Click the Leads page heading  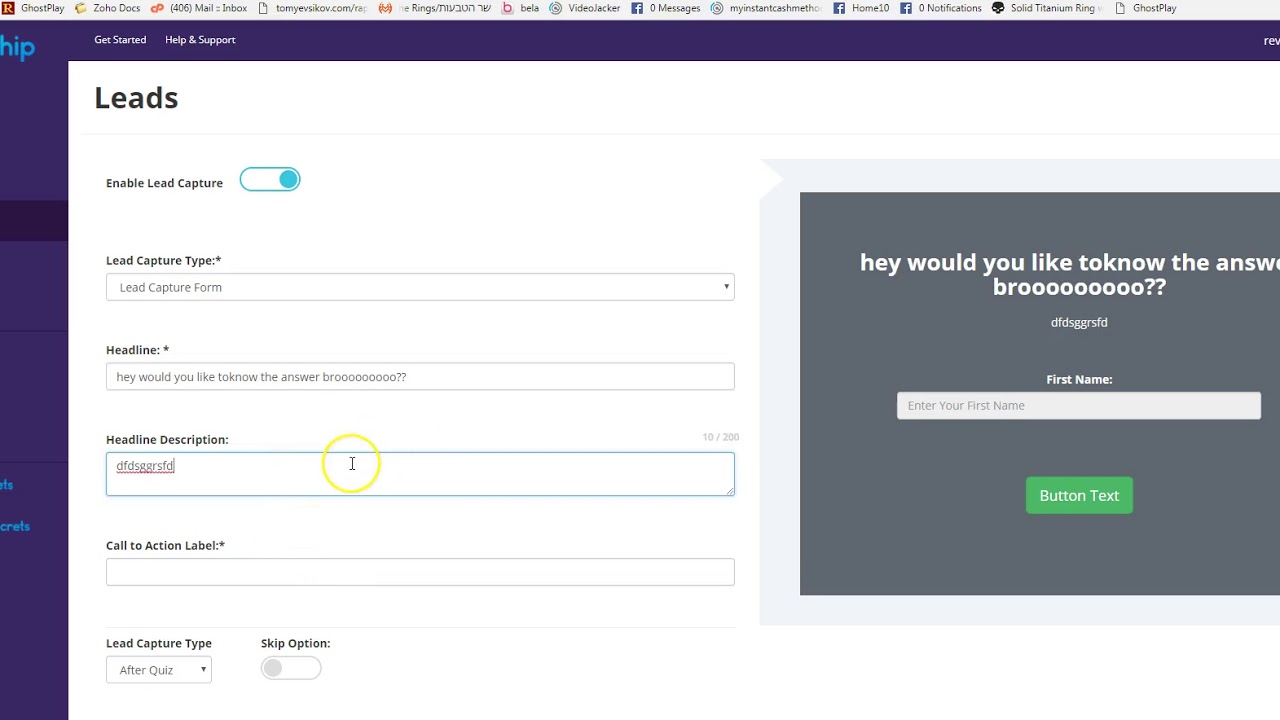(136, 98)
